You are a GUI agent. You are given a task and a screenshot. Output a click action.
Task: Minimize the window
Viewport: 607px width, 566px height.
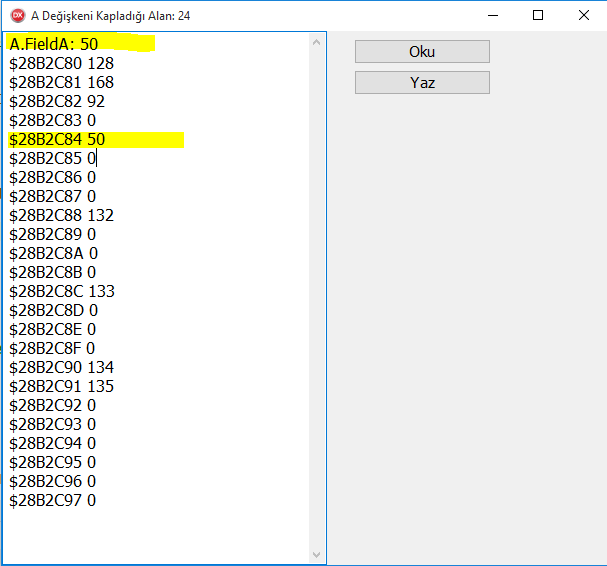(492, 15)
